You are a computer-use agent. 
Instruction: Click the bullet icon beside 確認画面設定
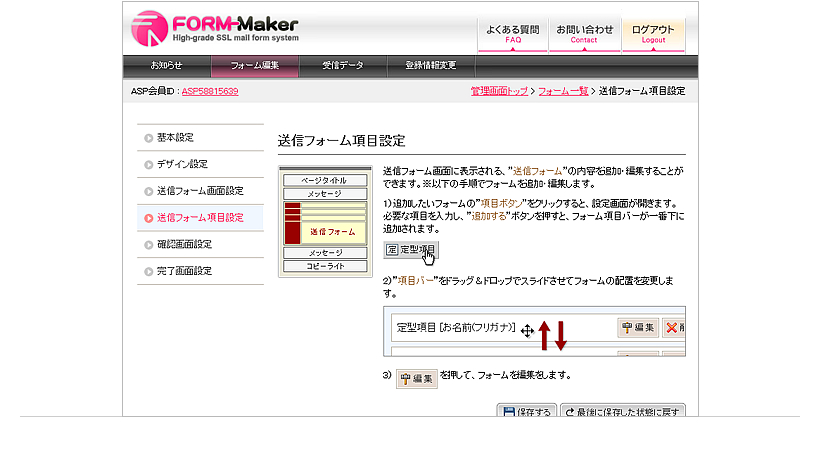[x=149, y=245]
